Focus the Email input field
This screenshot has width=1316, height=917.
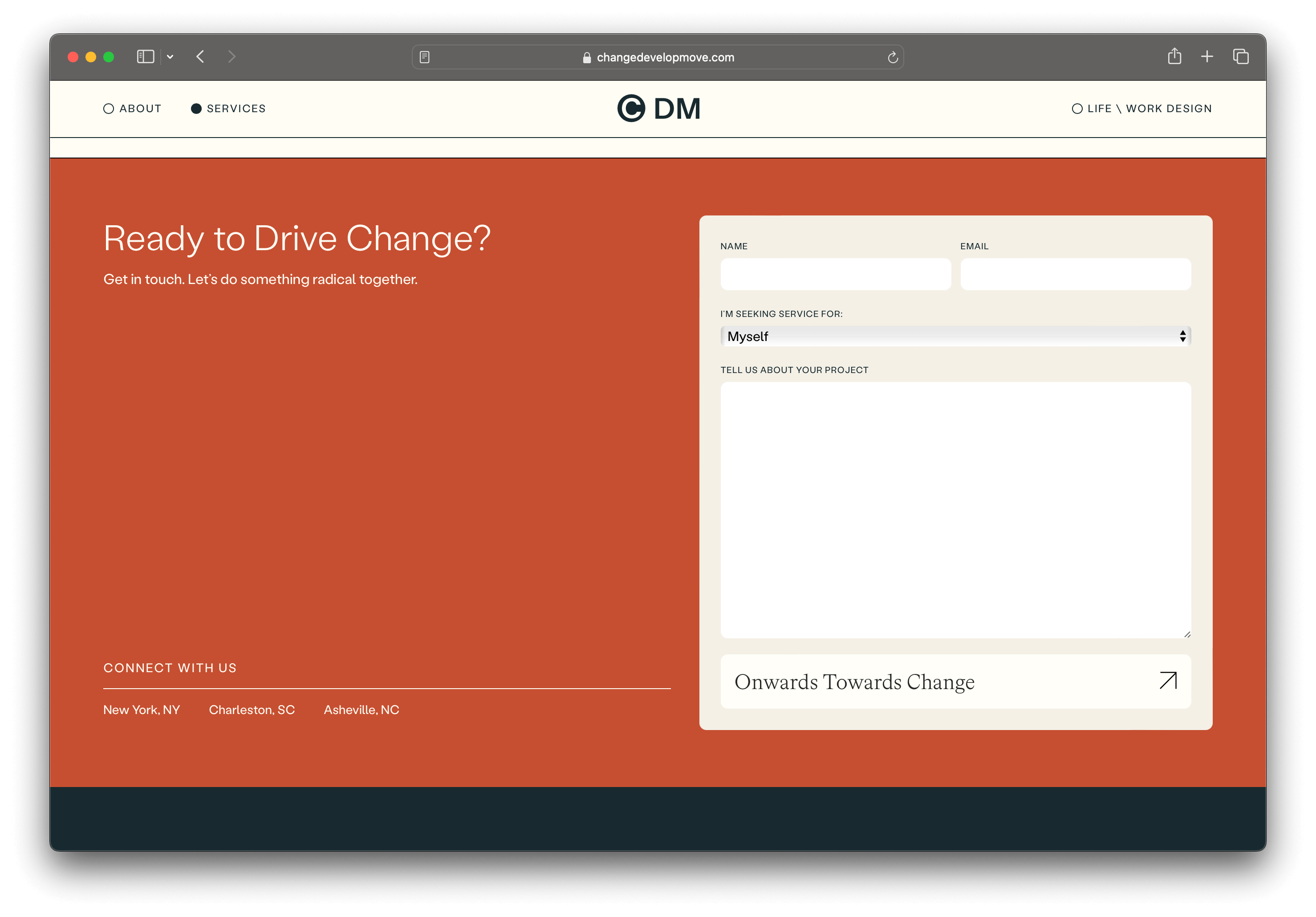[1075, 274]
